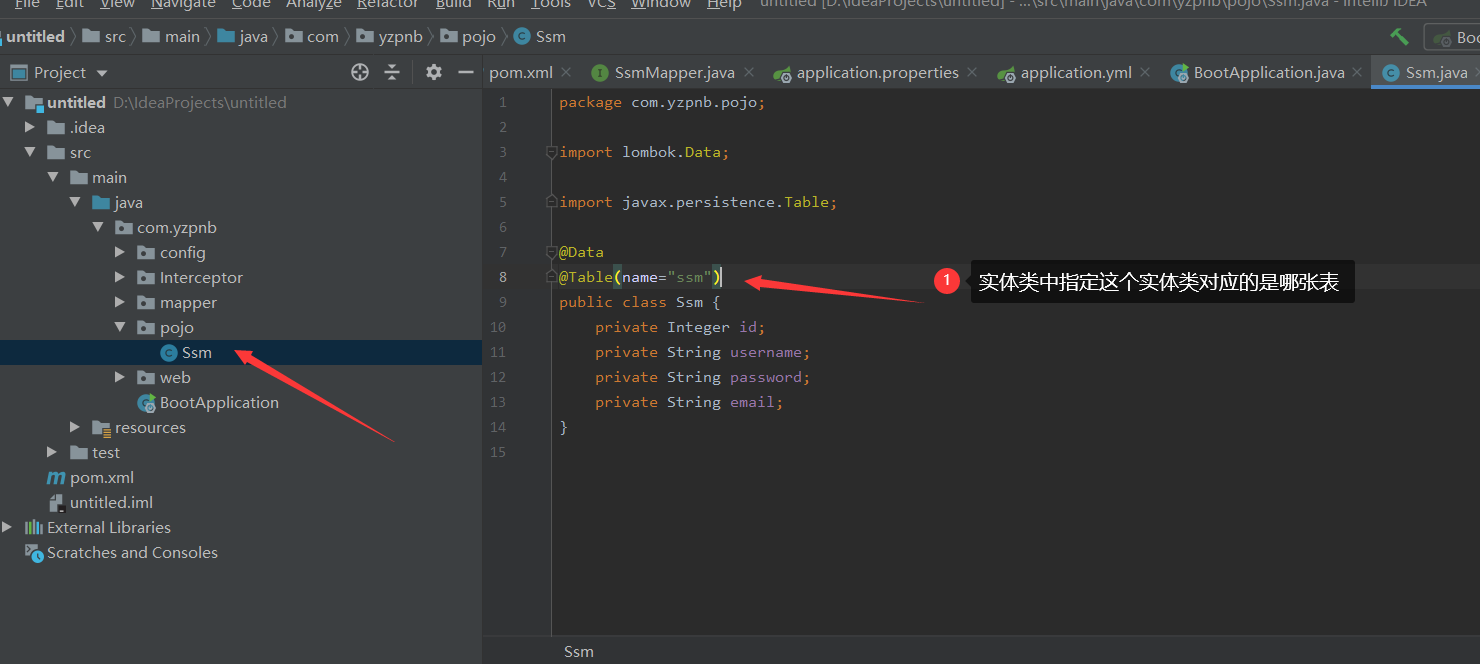Image resolution: width=1480 pixels, height=664 pixels.
Task: Expand the Interceptor package
Action: click(x=120, y=277)
